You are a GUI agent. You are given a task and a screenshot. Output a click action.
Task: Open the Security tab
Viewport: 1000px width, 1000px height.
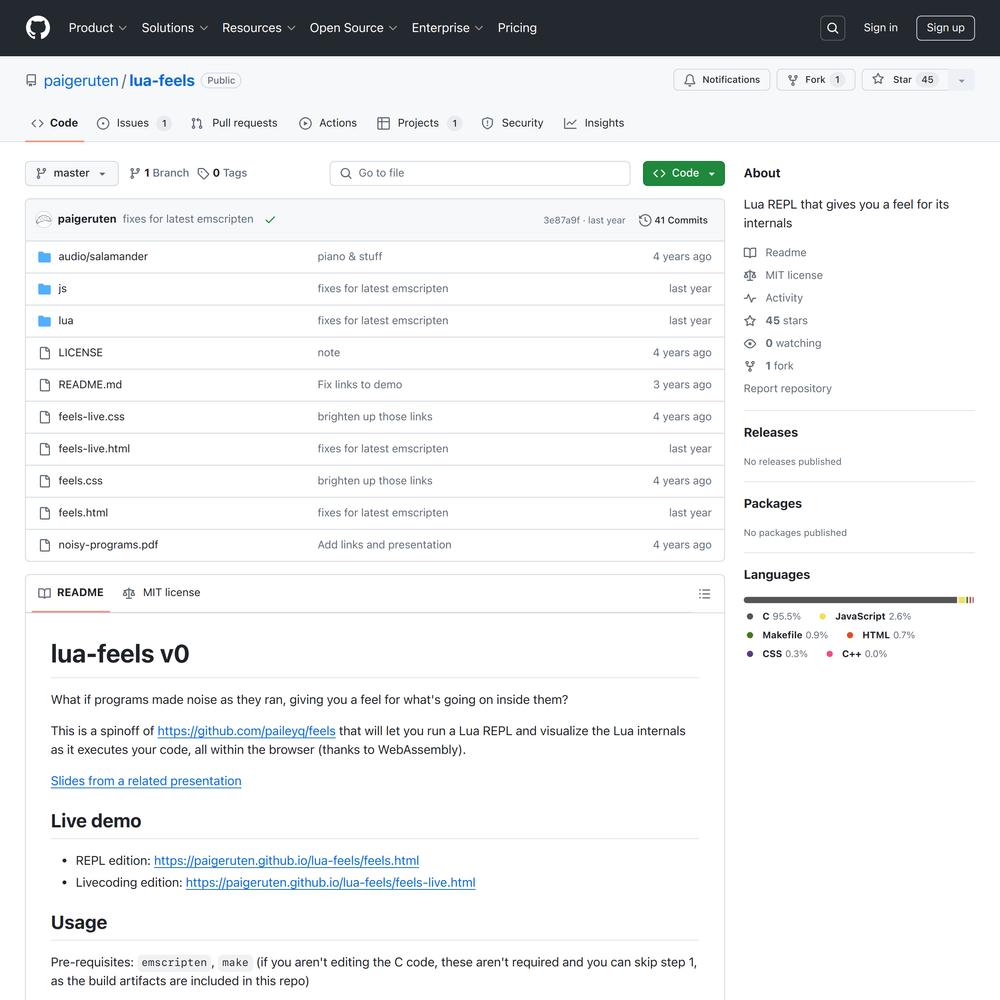coord(513,123)
